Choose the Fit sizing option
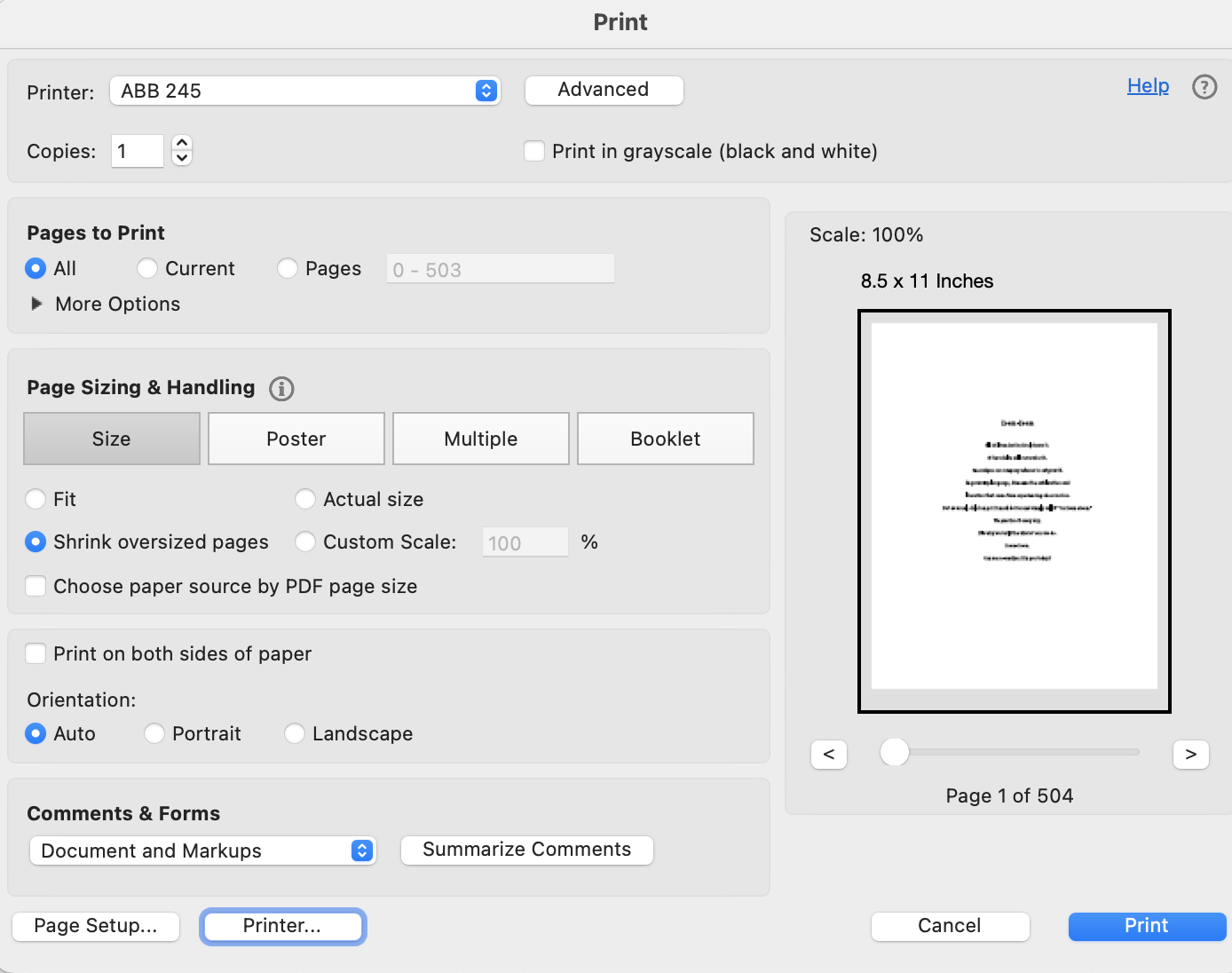 tap(36, 500)
